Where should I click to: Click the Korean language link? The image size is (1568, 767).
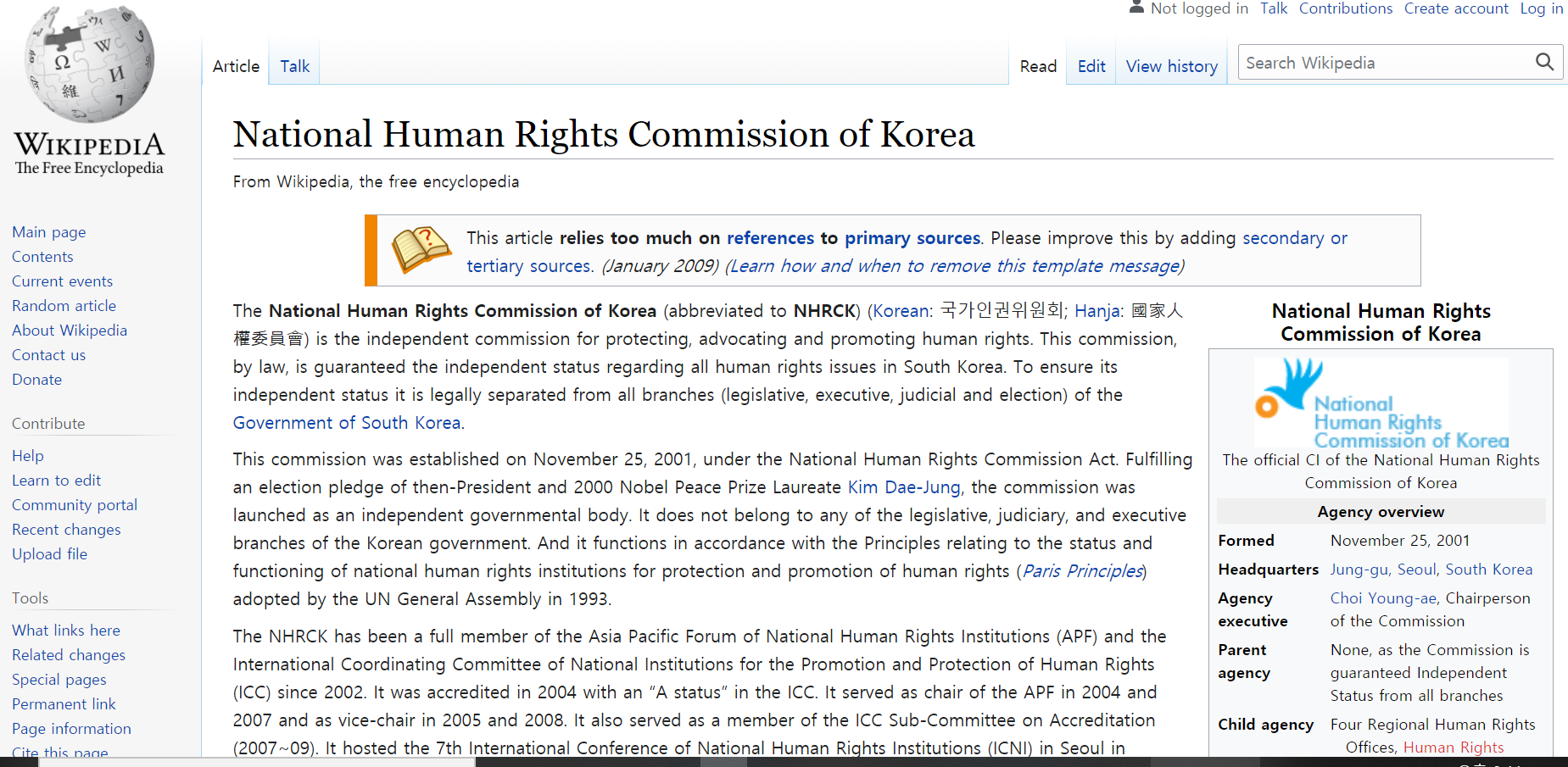point(901,311)
